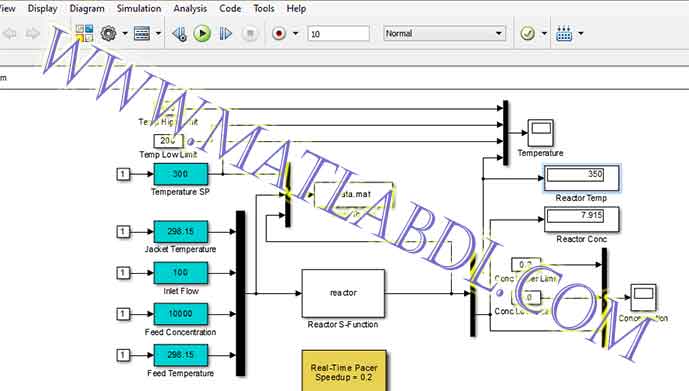Expand the record button dropdown arrow
The width and height of the screenshot is (689, 391).
tap(296, 33)
